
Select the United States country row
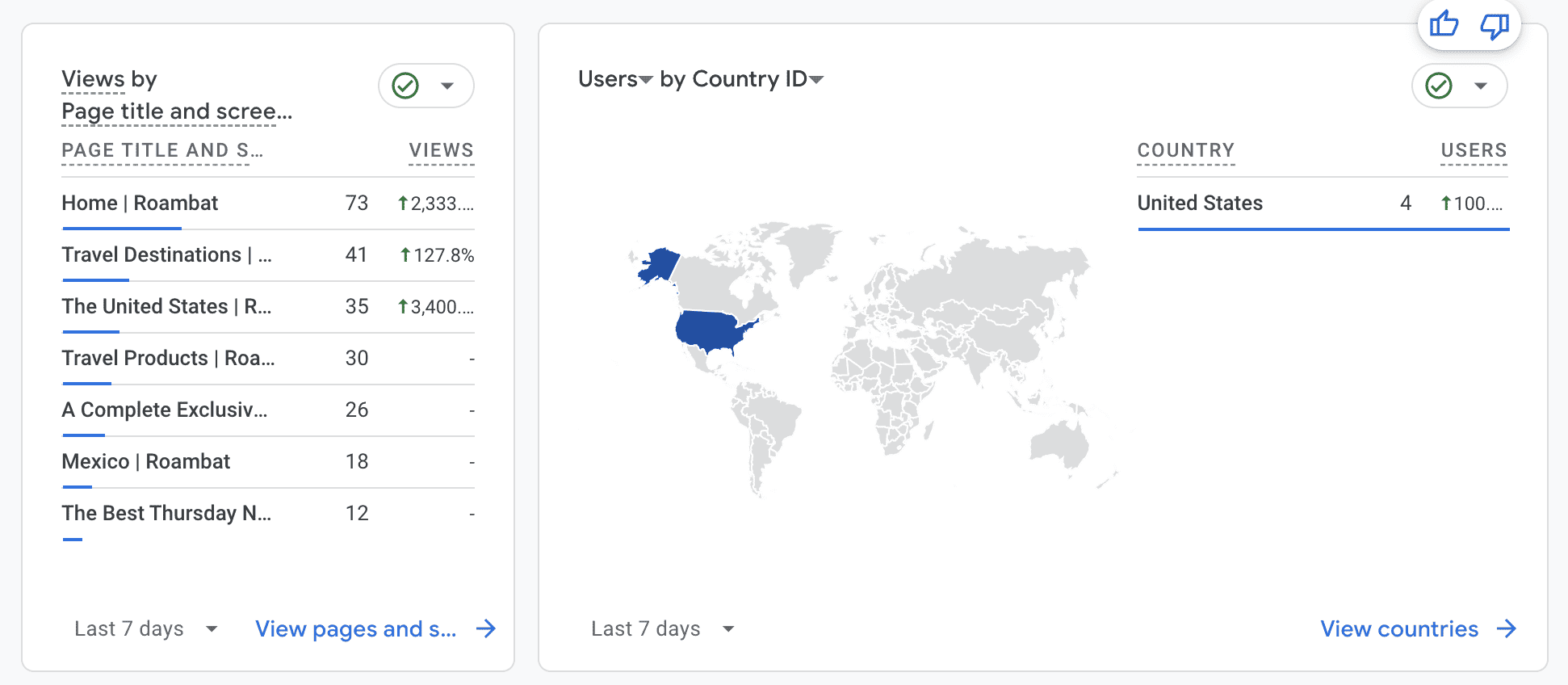1323,204
